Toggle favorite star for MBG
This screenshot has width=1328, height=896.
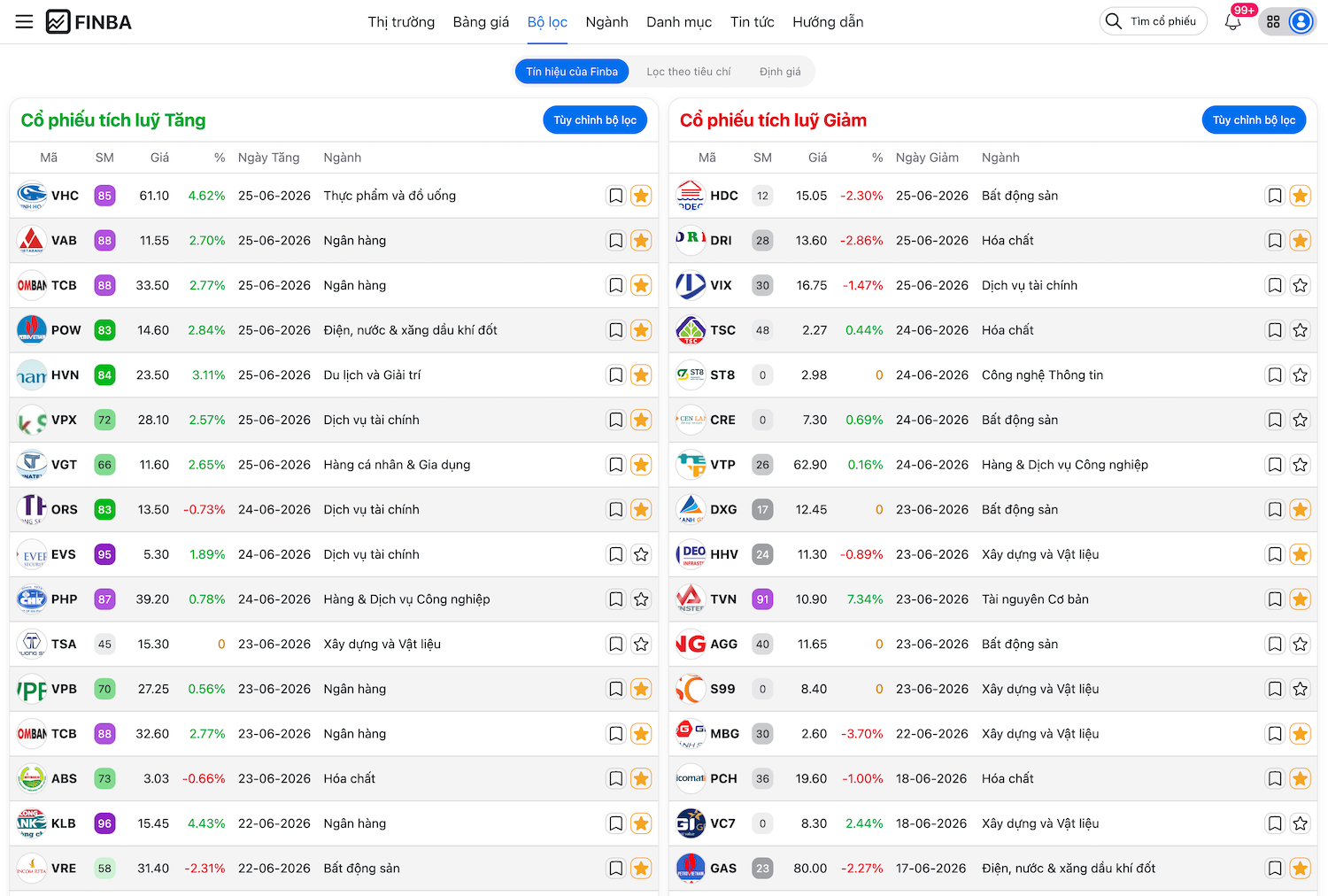1301,734
